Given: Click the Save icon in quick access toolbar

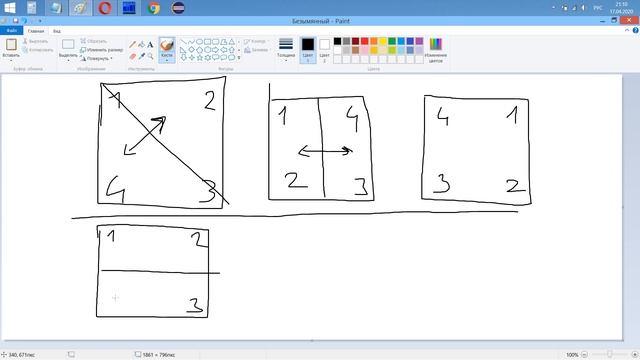Looking at the screenshot, I should 16,20.
